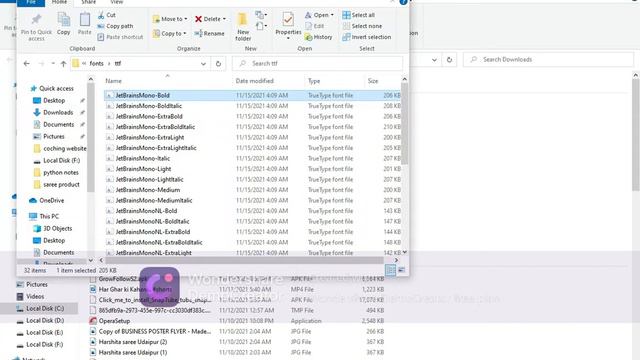Switch to details view icon

[x=390, y=270]
